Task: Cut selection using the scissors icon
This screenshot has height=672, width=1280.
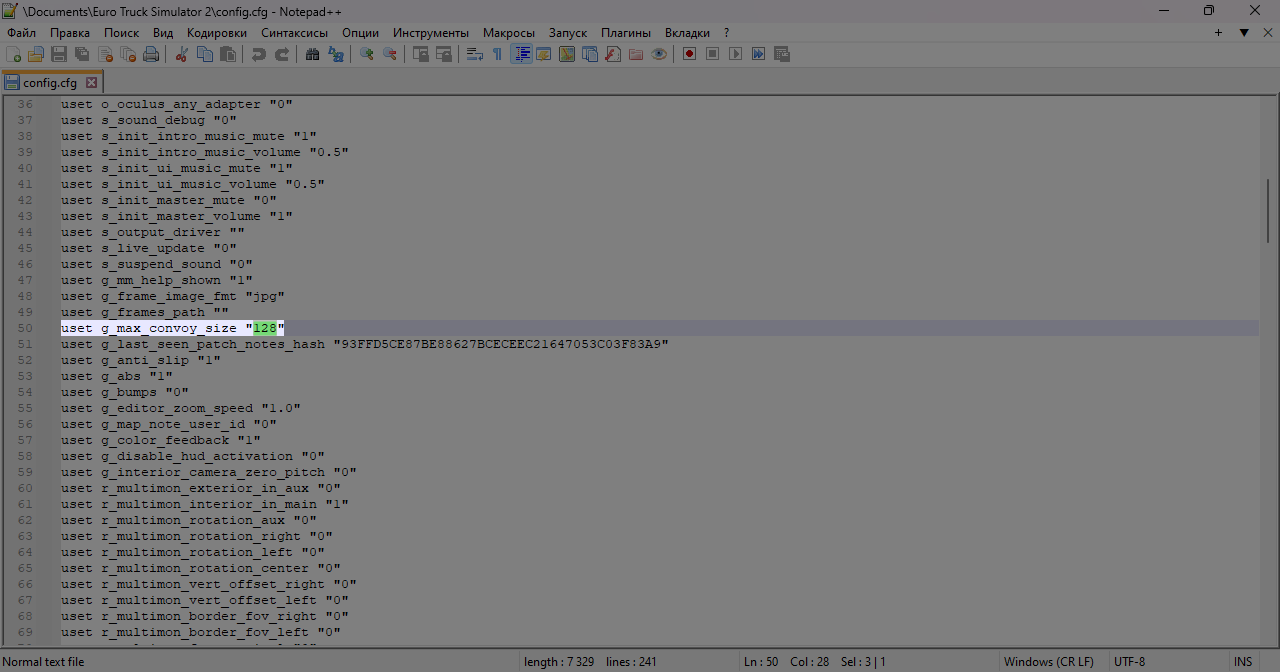Action: click(x=182, y=54)
